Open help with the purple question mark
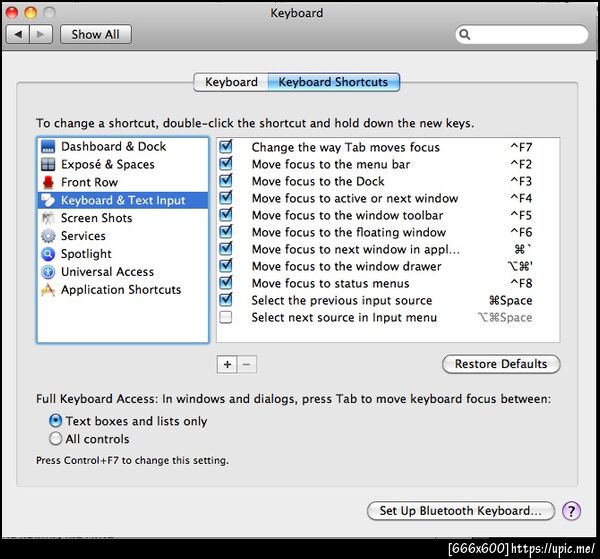 (571, 511)
